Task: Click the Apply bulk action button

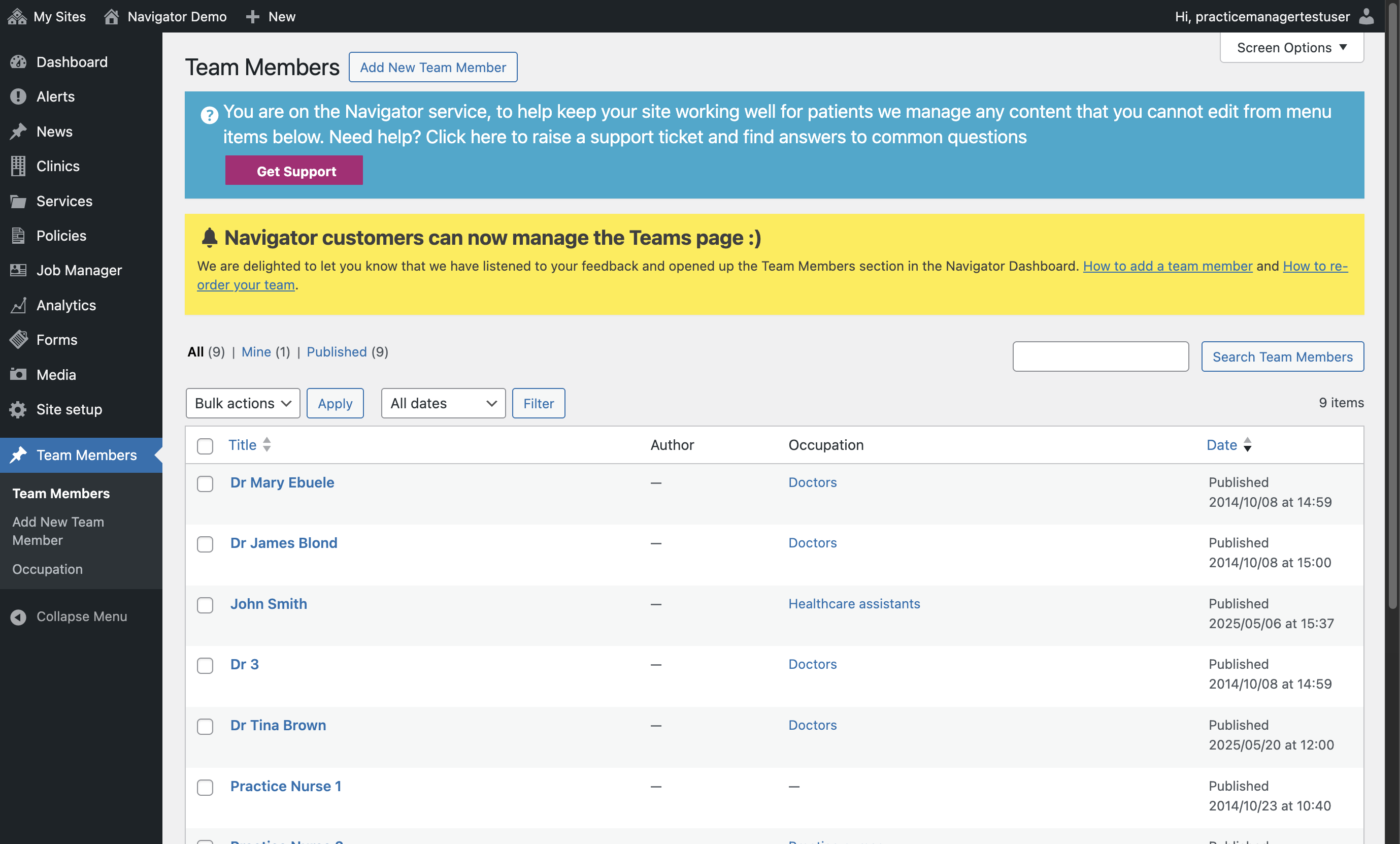Action: (335, 403)
